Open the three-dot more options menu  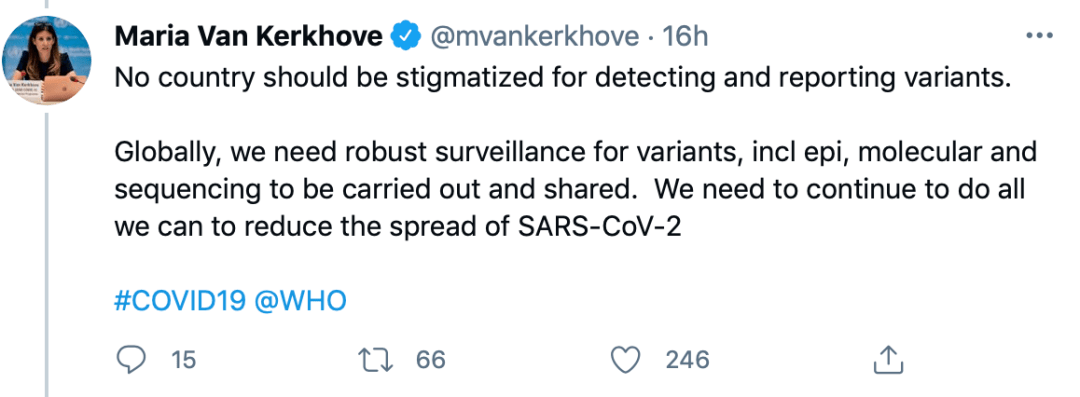[x=1039, y=36]
